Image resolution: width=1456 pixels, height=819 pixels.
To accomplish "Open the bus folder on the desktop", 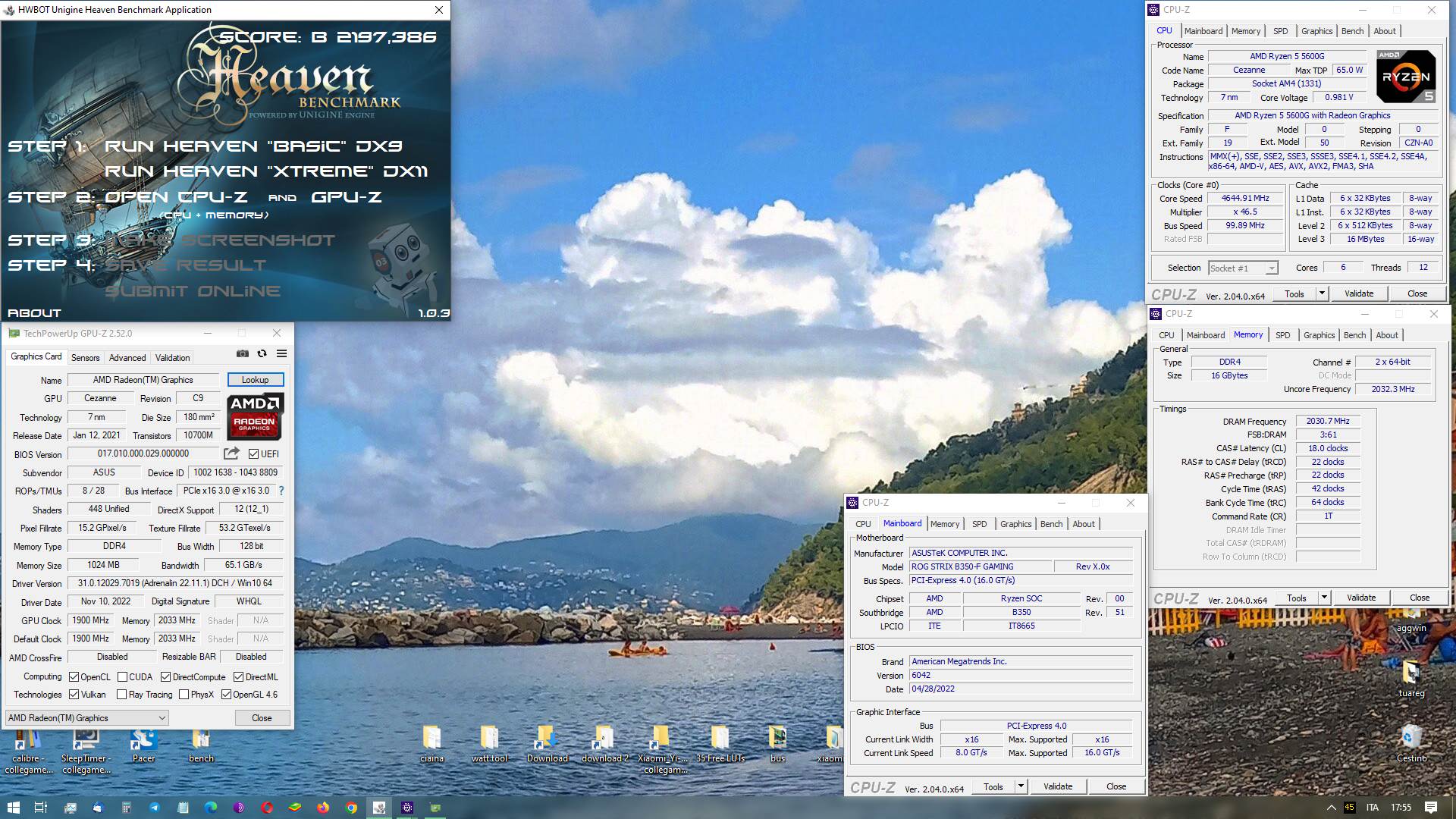I will tap(777, 744).
